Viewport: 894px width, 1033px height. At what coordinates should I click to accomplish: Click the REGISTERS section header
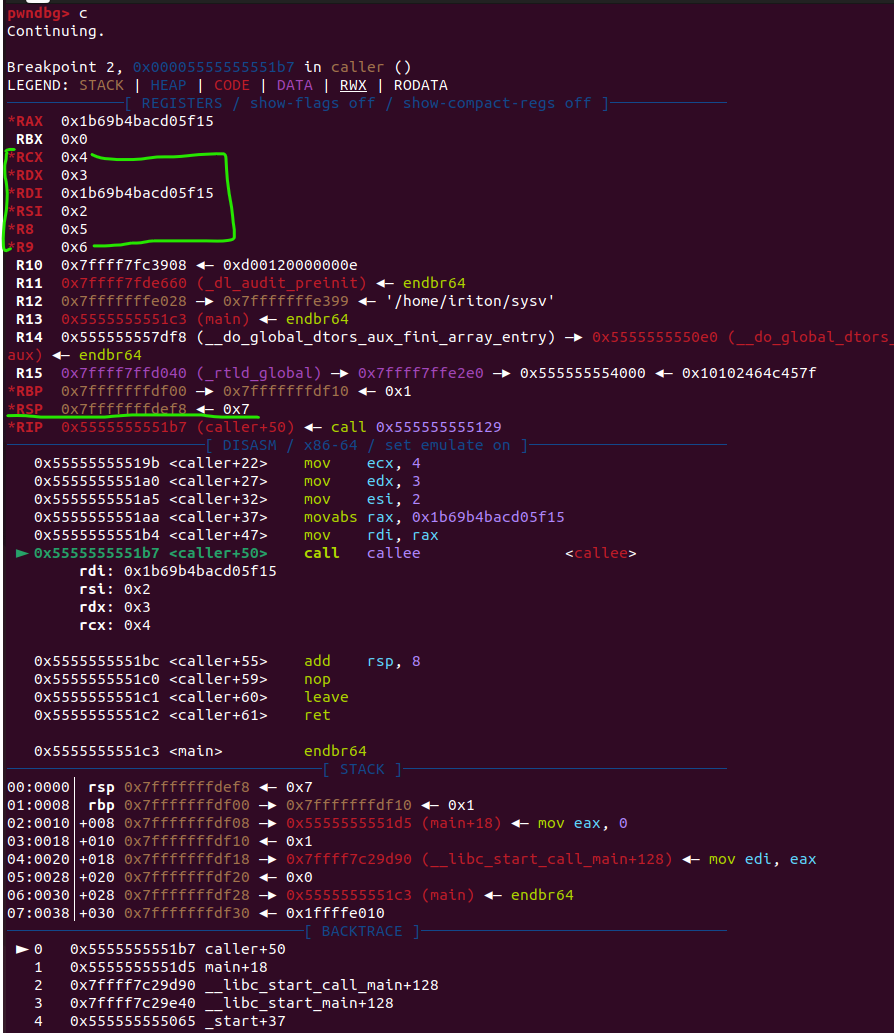366,103
